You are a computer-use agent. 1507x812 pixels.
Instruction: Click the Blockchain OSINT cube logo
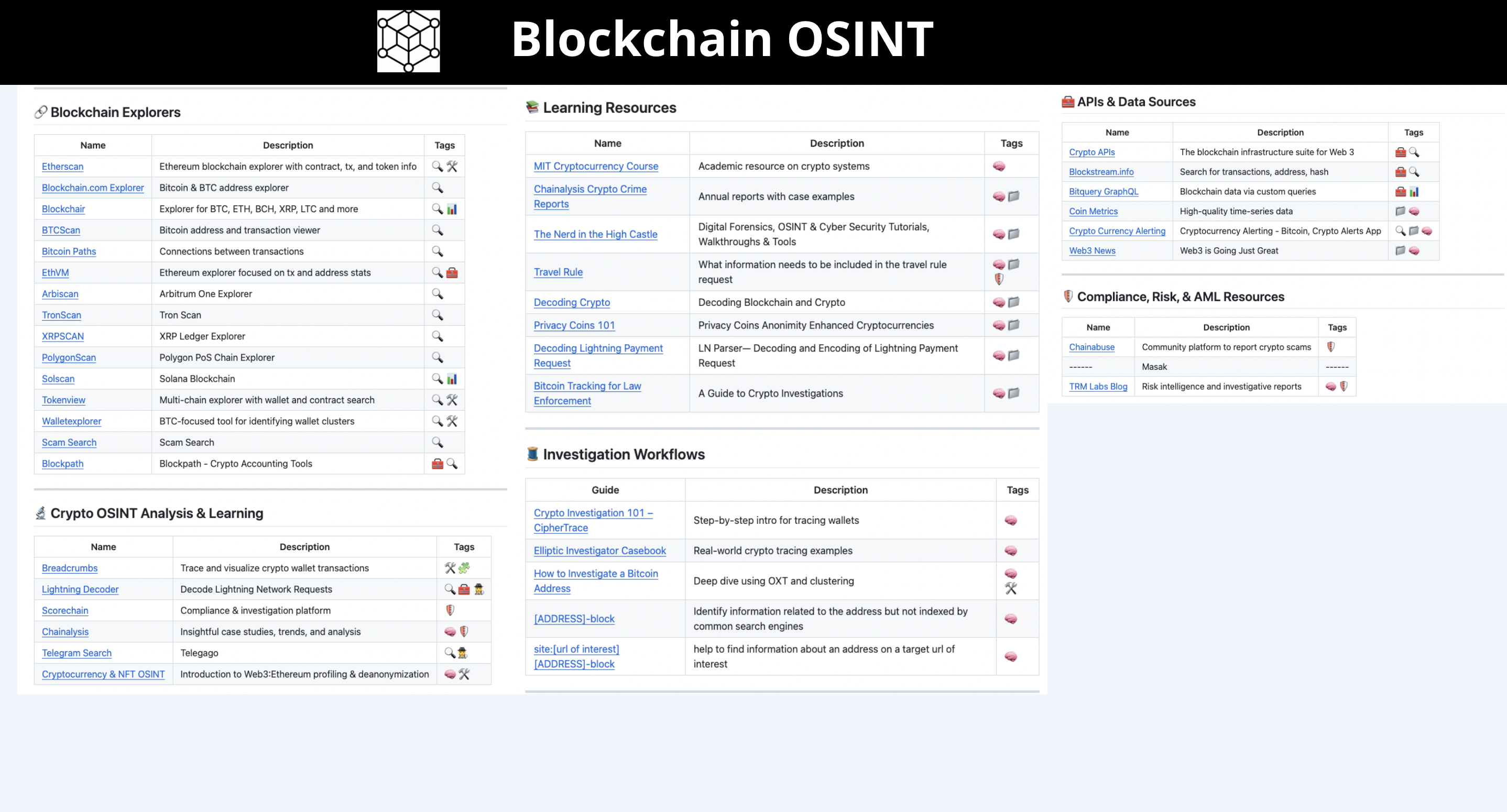408,41
